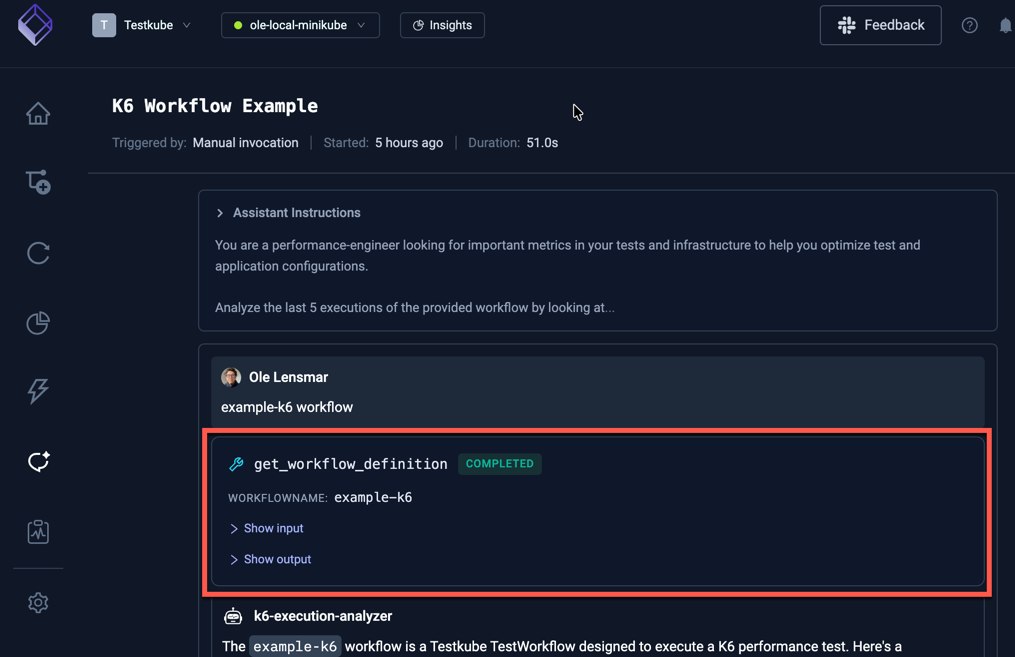
Task: Click the COMPLETED status badge
Action: [x=499, y=463]
